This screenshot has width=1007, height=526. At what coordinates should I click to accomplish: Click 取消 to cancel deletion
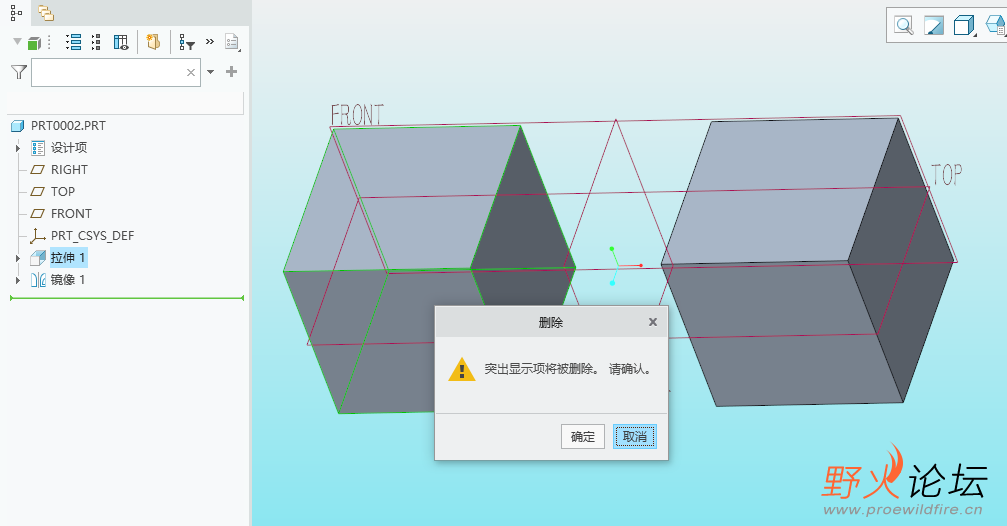click(x=635, y=437)
